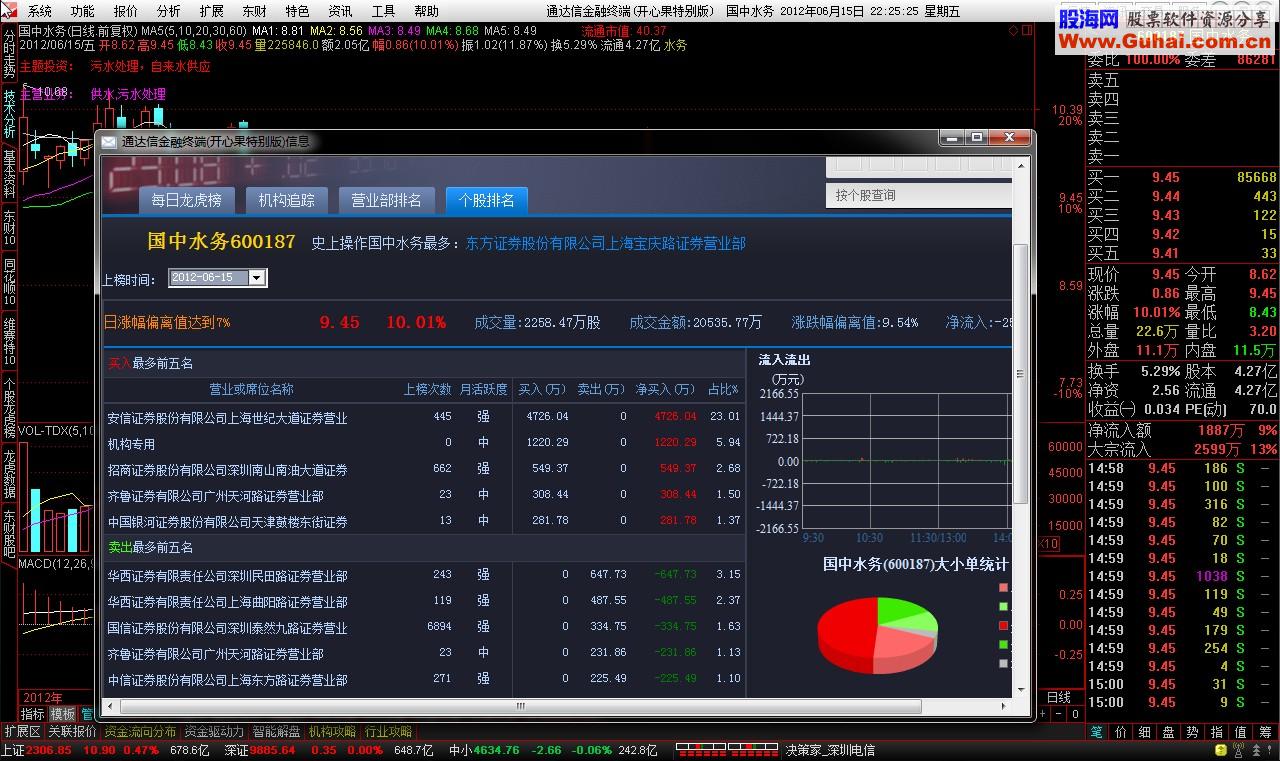
Task: Open 中信证券上海东方路营业部 row
Action: point(424,679)
